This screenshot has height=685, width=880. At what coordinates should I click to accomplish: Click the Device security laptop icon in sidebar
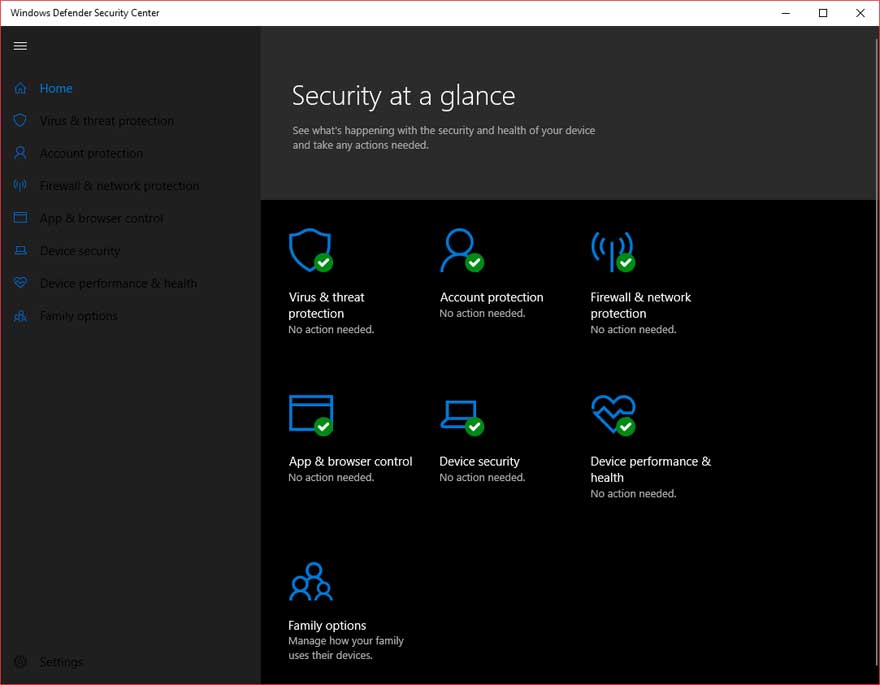pos(20,250)
